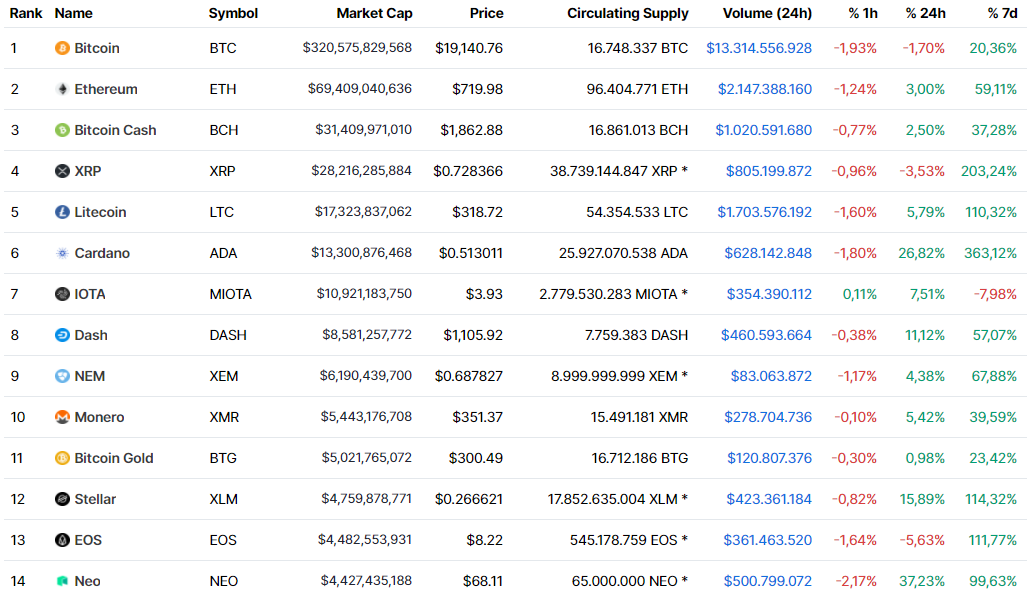Viewport: 1027px width, 596px height.
Task: Sort by Circulating Supply column header
Action: point(627,13)
